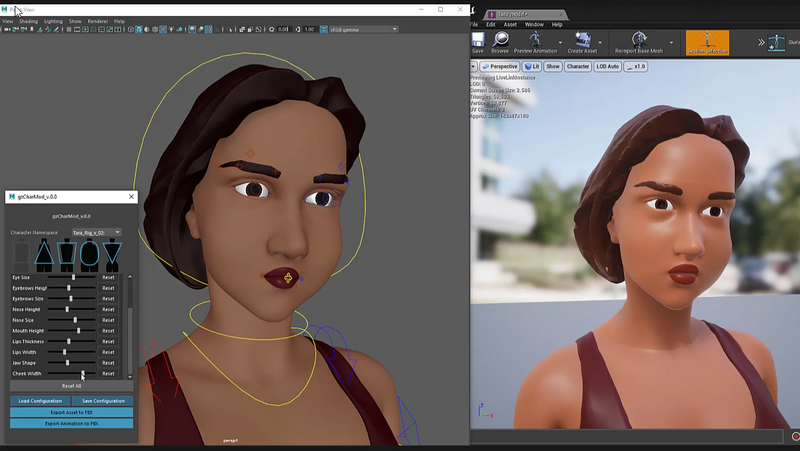Viewport: 800px width, 451px height.
Task: Click the Create Asset icon
Action: 582,41
